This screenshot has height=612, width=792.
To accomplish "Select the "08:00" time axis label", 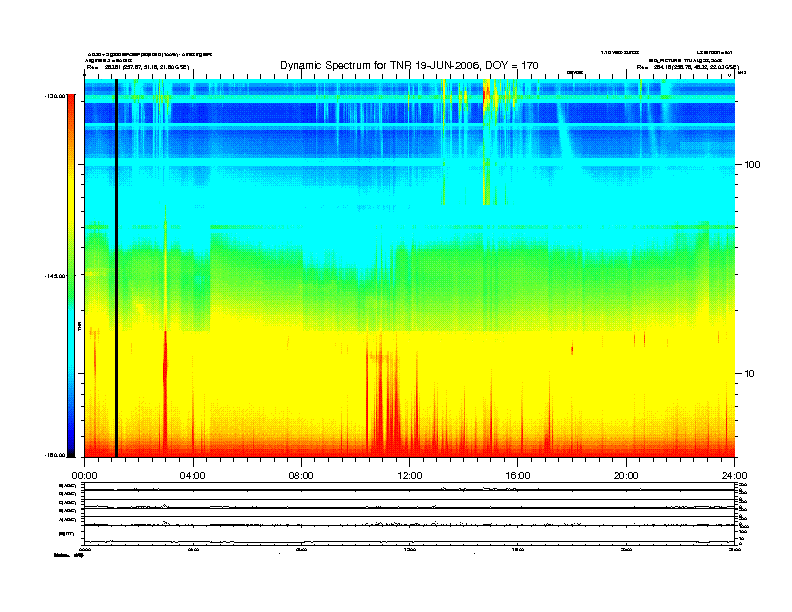I will click(301, 476).
